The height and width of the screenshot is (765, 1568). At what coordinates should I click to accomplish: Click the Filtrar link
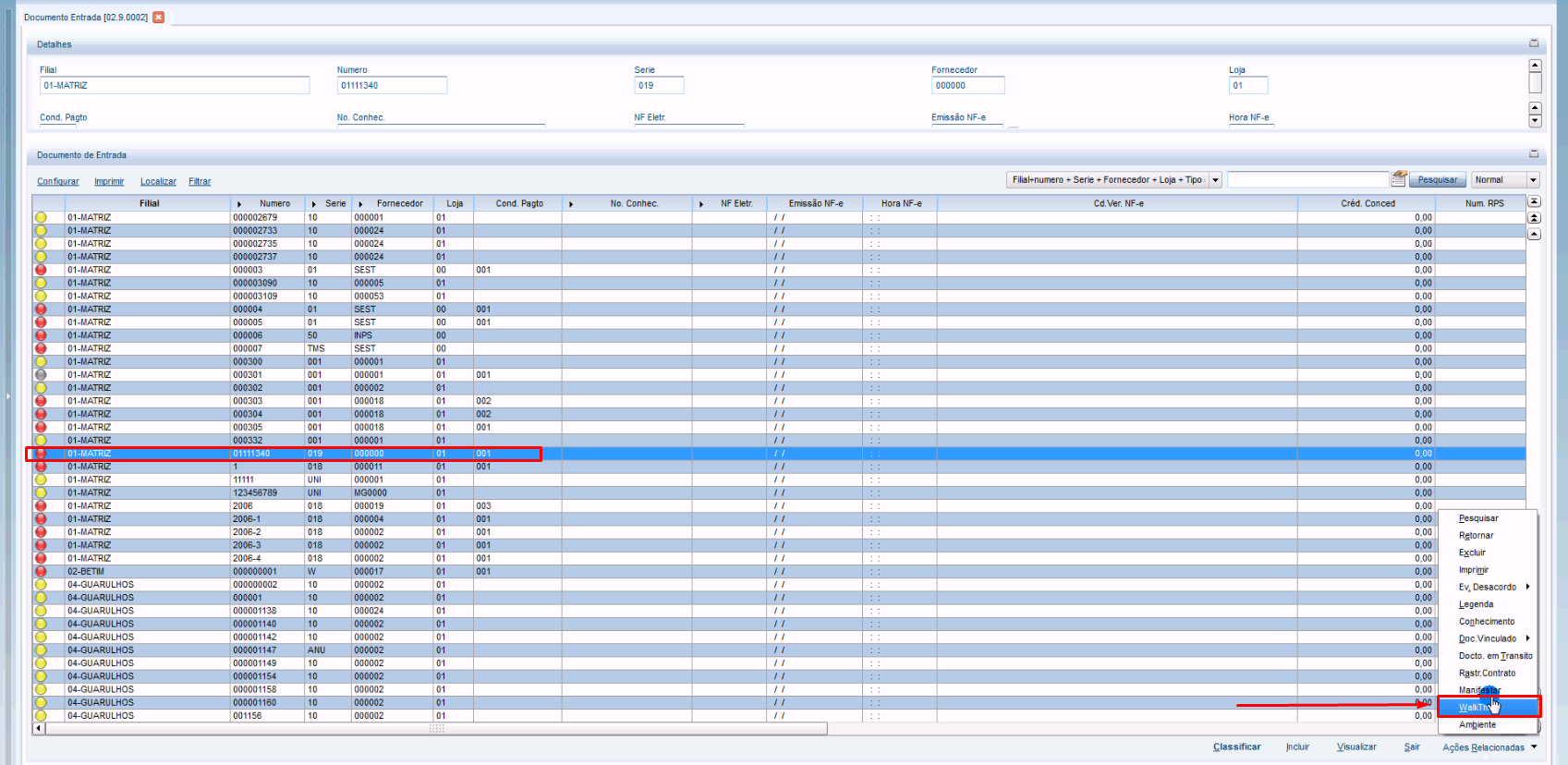(200, 181)
